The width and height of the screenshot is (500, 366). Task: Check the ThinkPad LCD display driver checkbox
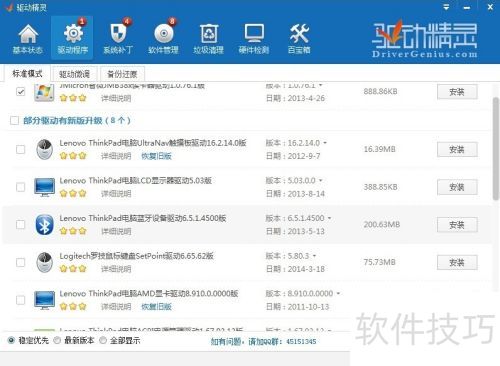[x=21, y=187]
